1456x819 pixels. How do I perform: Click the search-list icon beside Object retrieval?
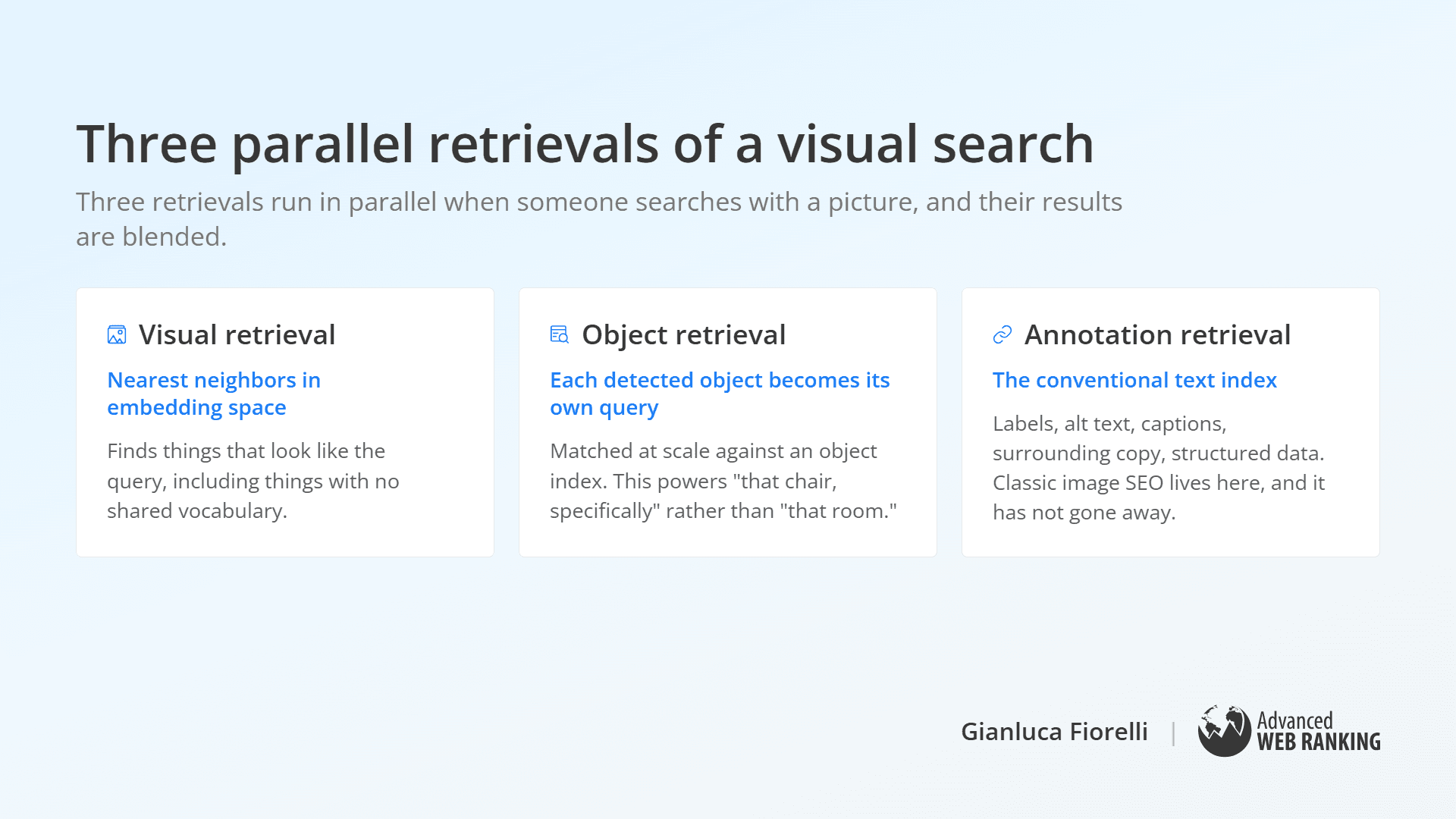click(560, 334)
